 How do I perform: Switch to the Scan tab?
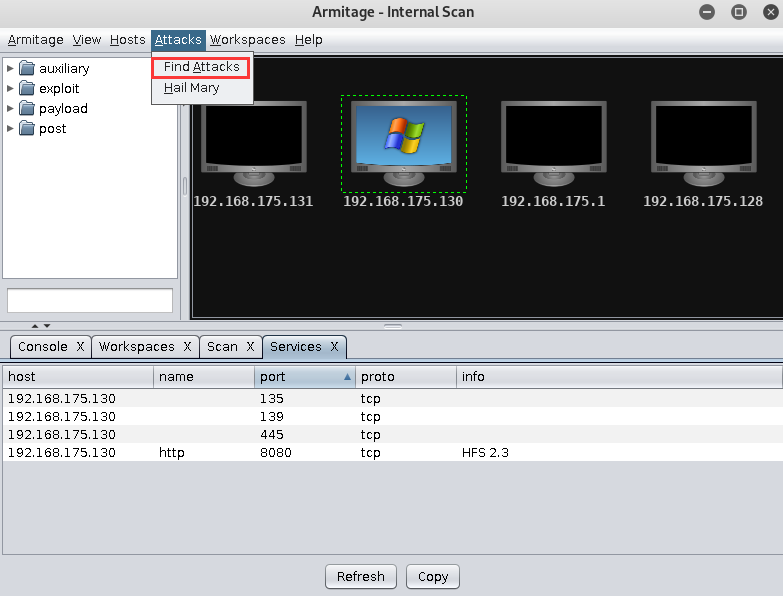coord(222,347)
